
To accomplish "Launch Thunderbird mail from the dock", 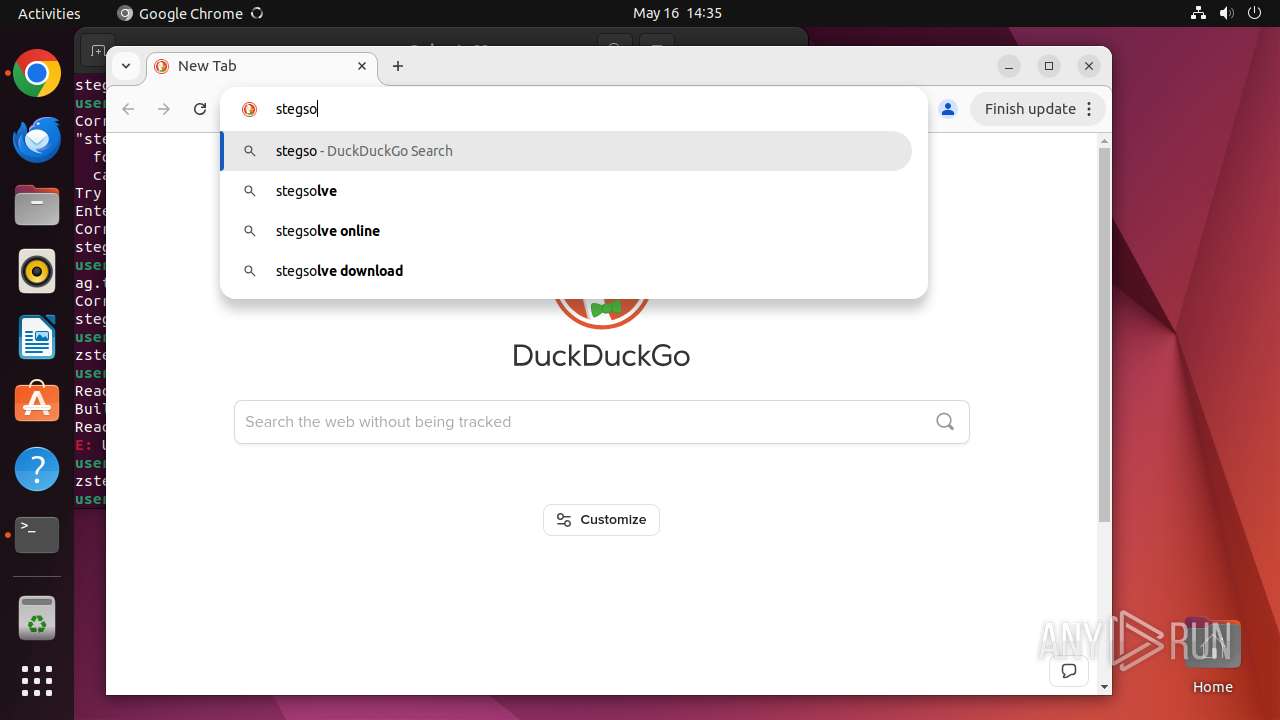I will tap(37, 140).
